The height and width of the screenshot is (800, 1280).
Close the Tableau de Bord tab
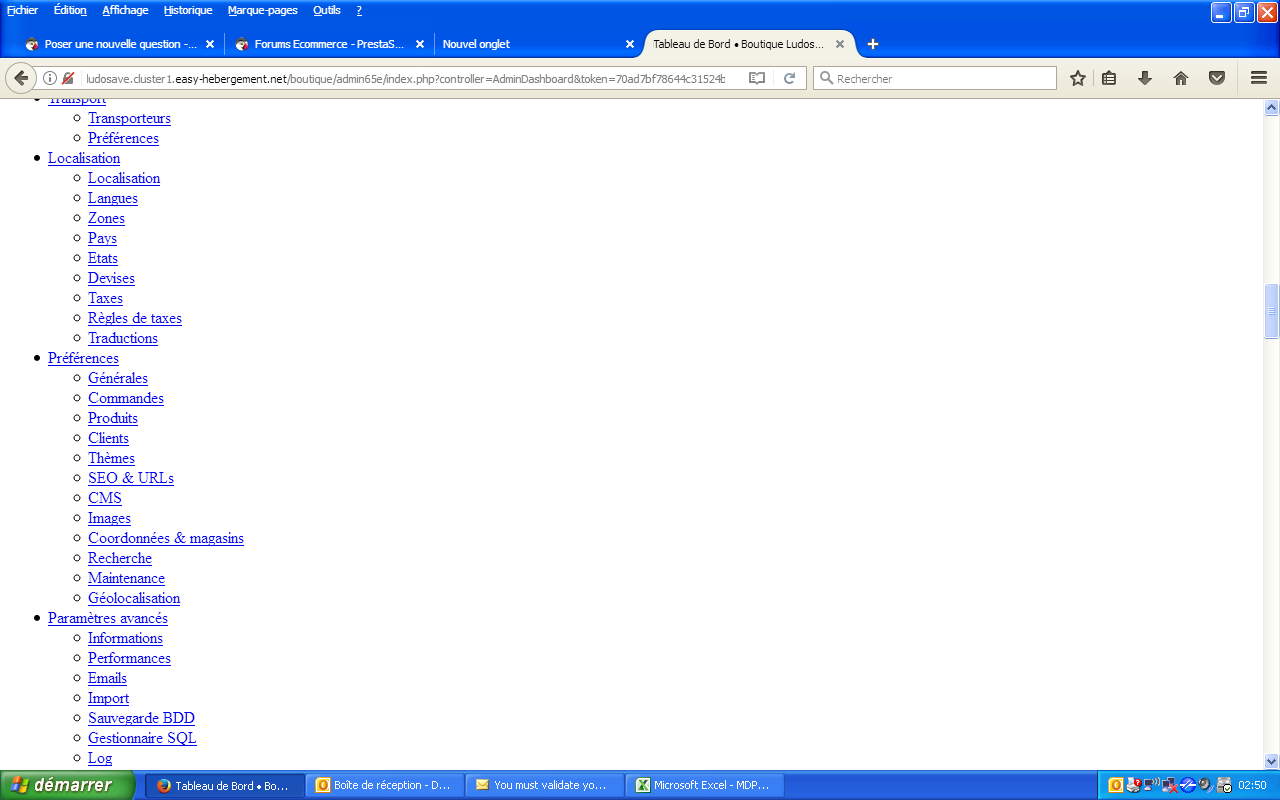pyautogui.click(x=840, y=44)
